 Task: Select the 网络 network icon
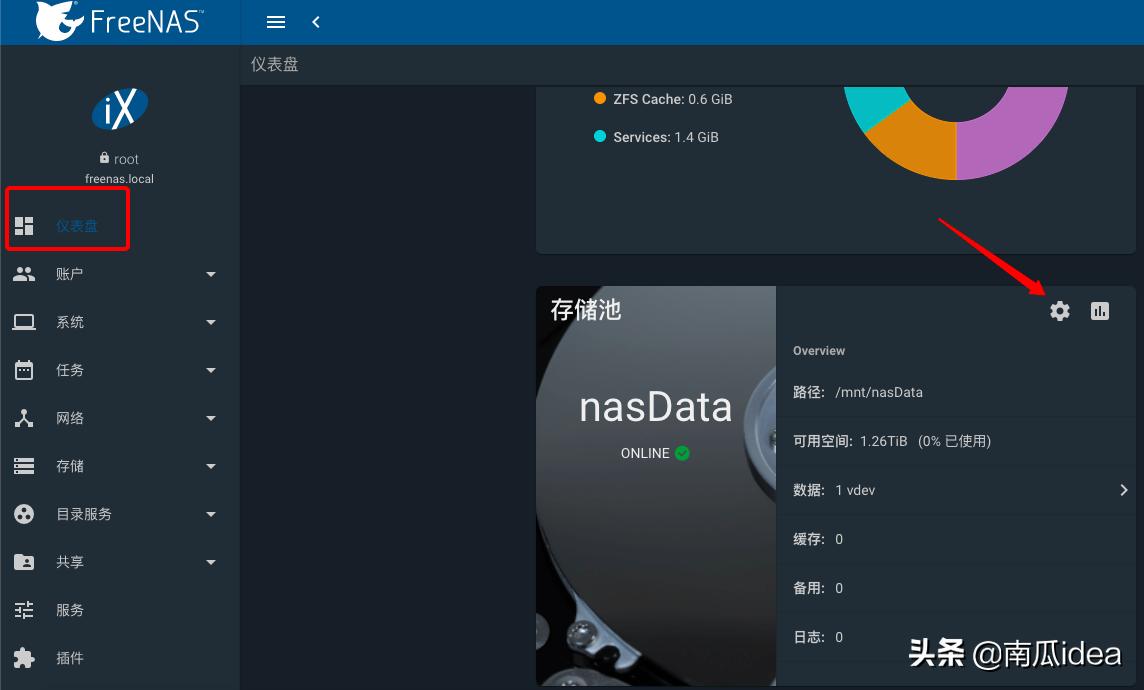coord(24,417)
